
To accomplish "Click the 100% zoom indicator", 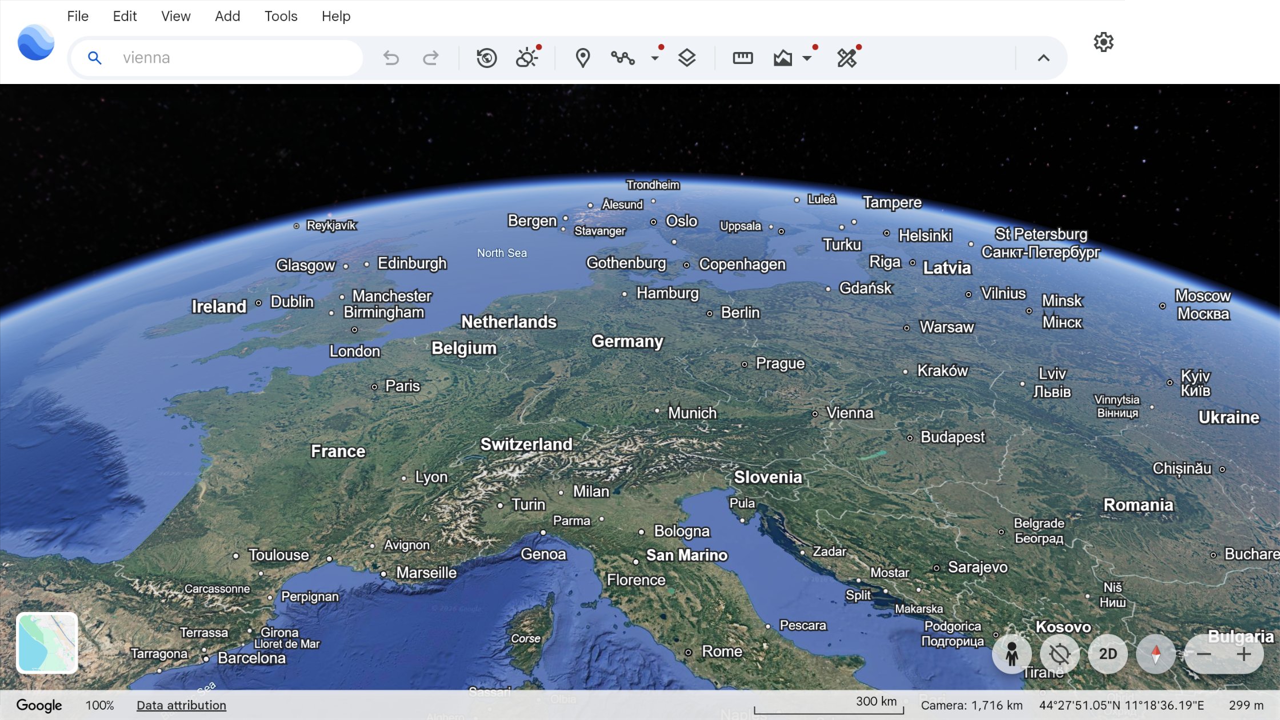I will click(100, 705).
